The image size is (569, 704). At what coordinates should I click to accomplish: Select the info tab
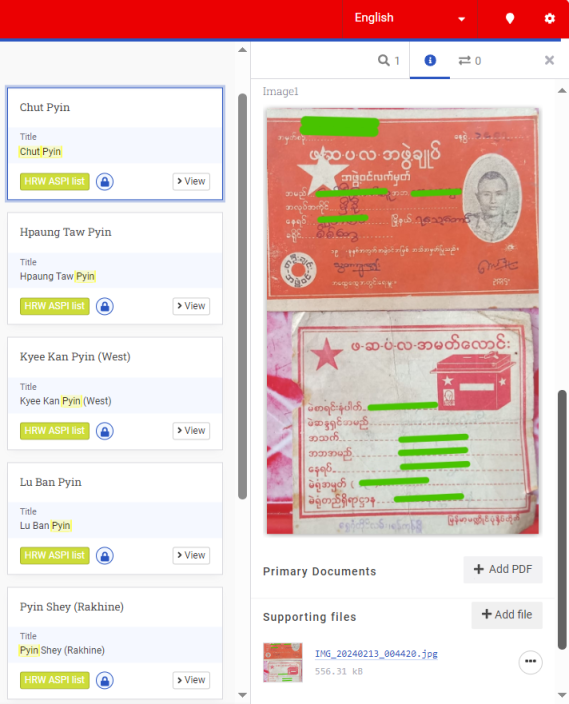point(430,60)
